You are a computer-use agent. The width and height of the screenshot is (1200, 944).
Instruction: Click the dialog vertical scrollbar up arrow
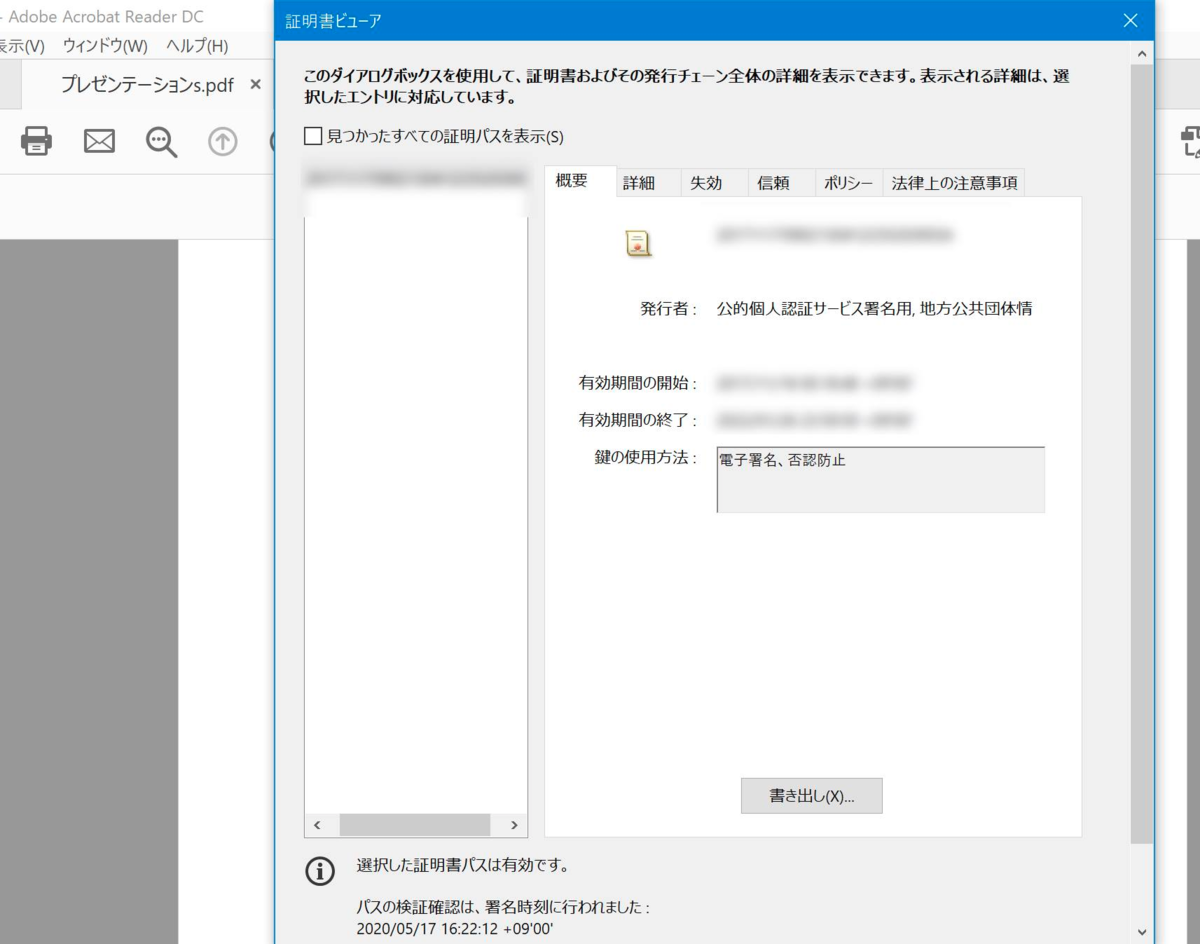pyautogui.click(x=1142, y=52)
